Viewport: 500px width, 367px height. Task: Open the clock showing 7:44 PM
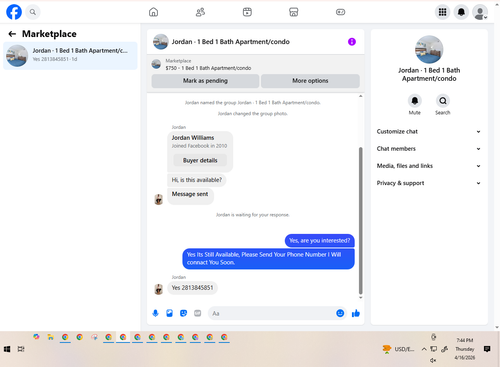point(465,349)
